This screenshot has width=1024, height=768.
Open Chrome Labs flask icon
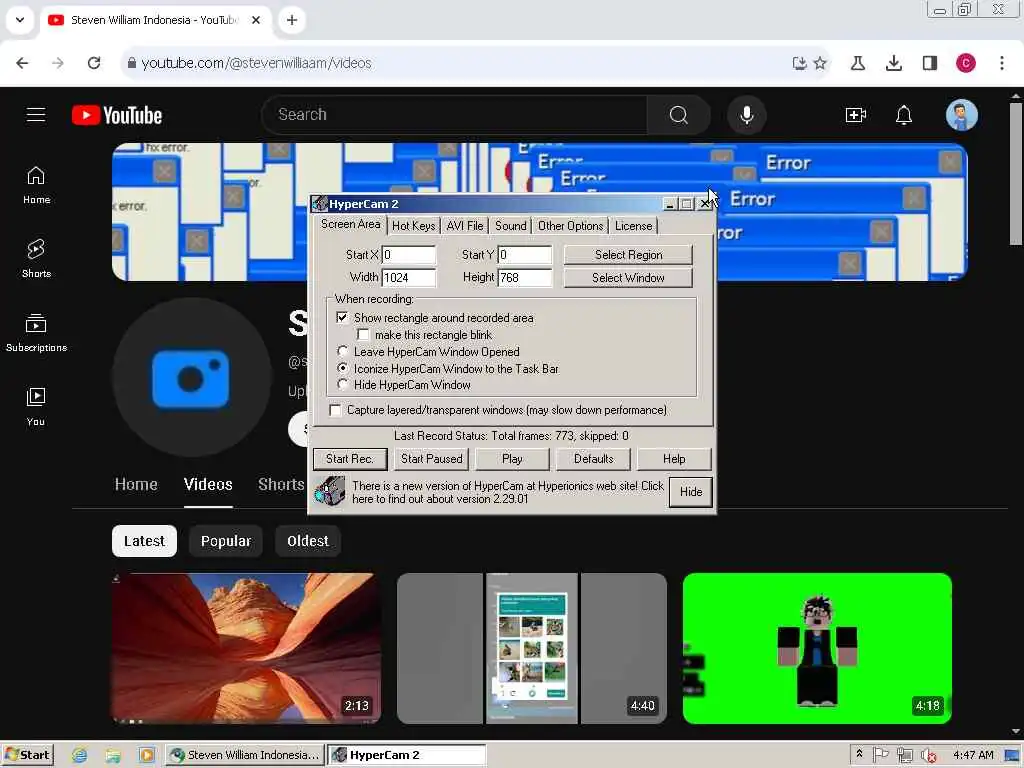pyautogui.click(x=857, y=63)
